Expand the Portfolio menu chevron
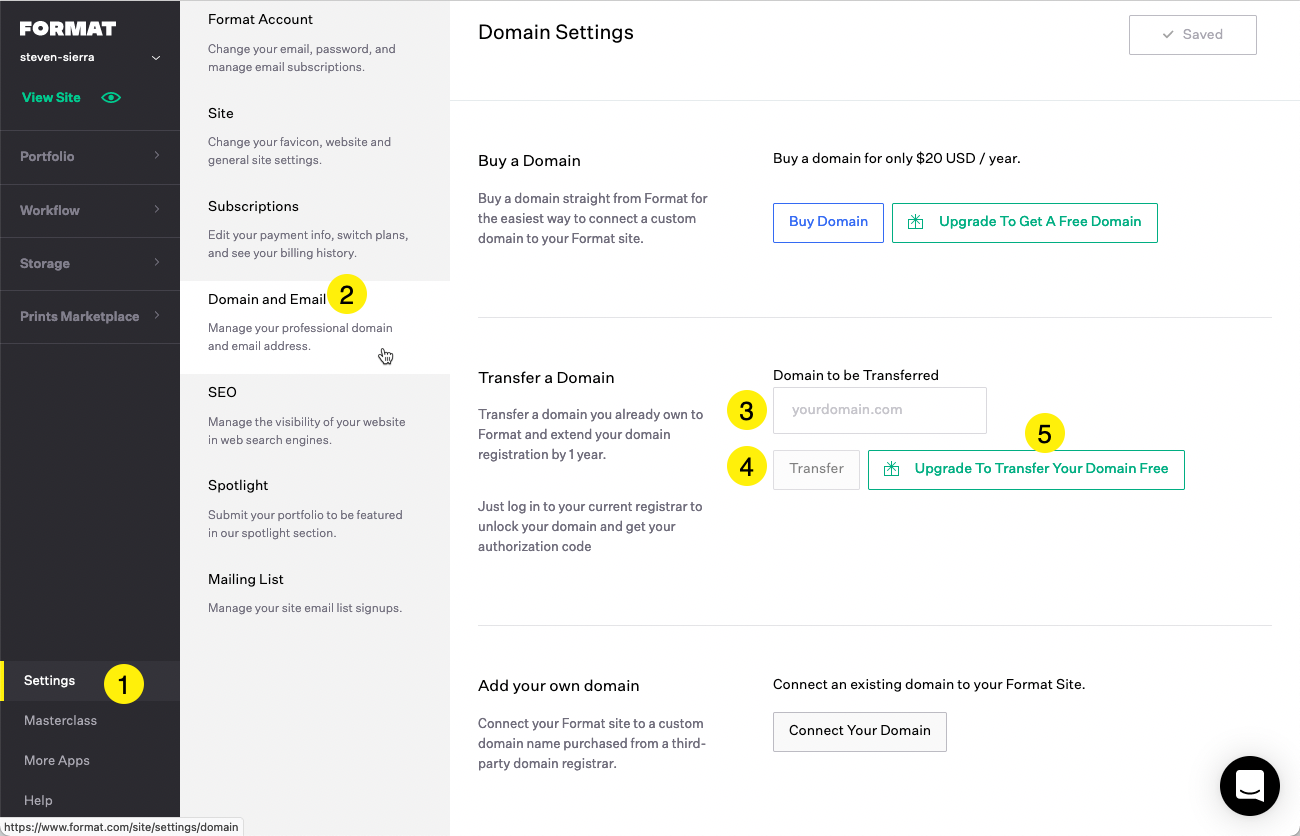Viewport: 1300px width, 836px height. point(157,156)
